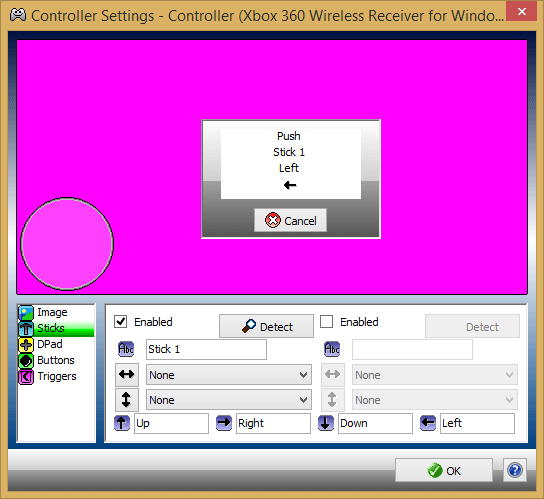Open the Triggers settings category
Image resolution: width=544 pixels, height=499 pixels.
[x=56, y=376]
